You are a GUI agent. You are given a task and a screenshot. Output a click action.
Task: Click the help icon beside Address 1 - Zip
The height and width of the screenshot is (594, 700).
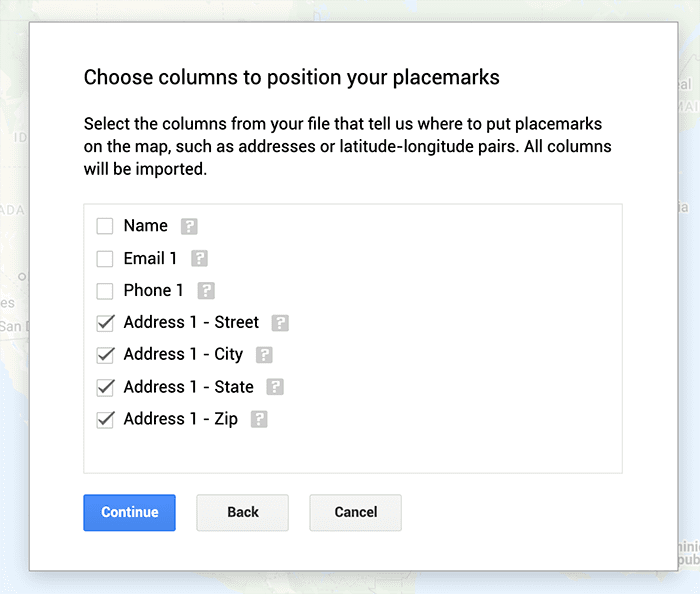pos(259,419)
